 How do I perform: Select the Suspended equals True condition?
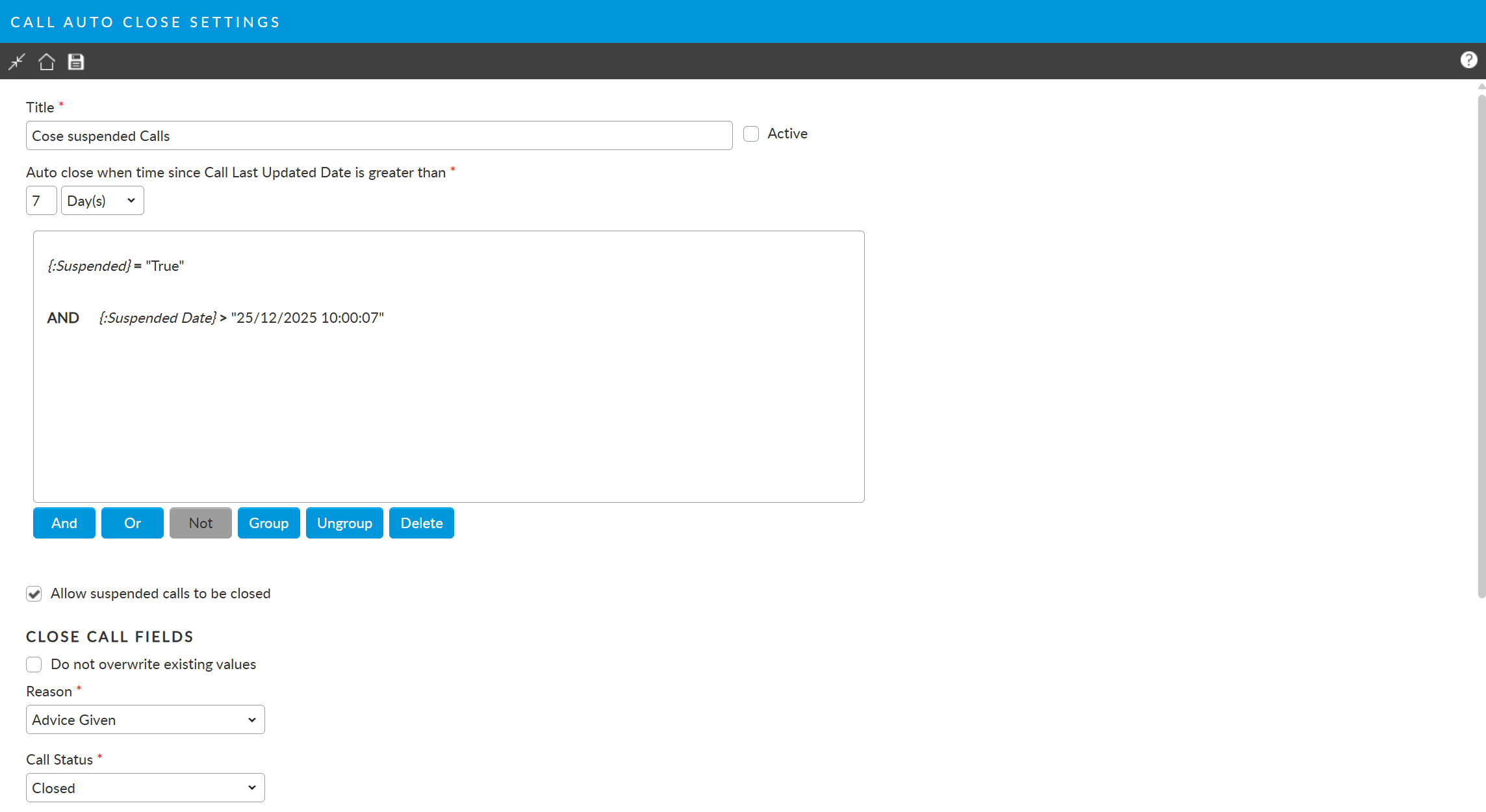(x=116, y=266)
